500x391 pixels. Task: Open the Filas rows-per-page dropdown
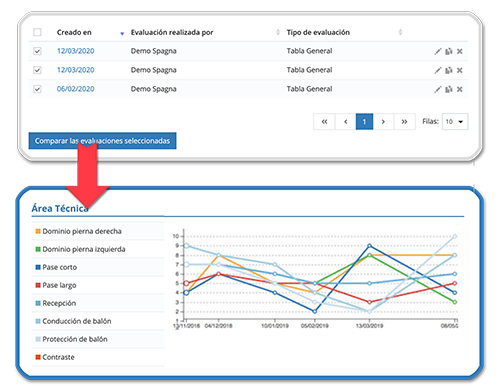pyautogui.click(x=455, y=122)
